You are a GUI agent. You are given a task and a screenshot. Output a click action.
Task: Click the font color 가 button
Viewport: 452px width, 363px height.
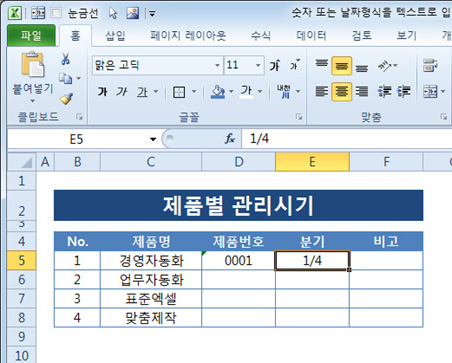247,91
